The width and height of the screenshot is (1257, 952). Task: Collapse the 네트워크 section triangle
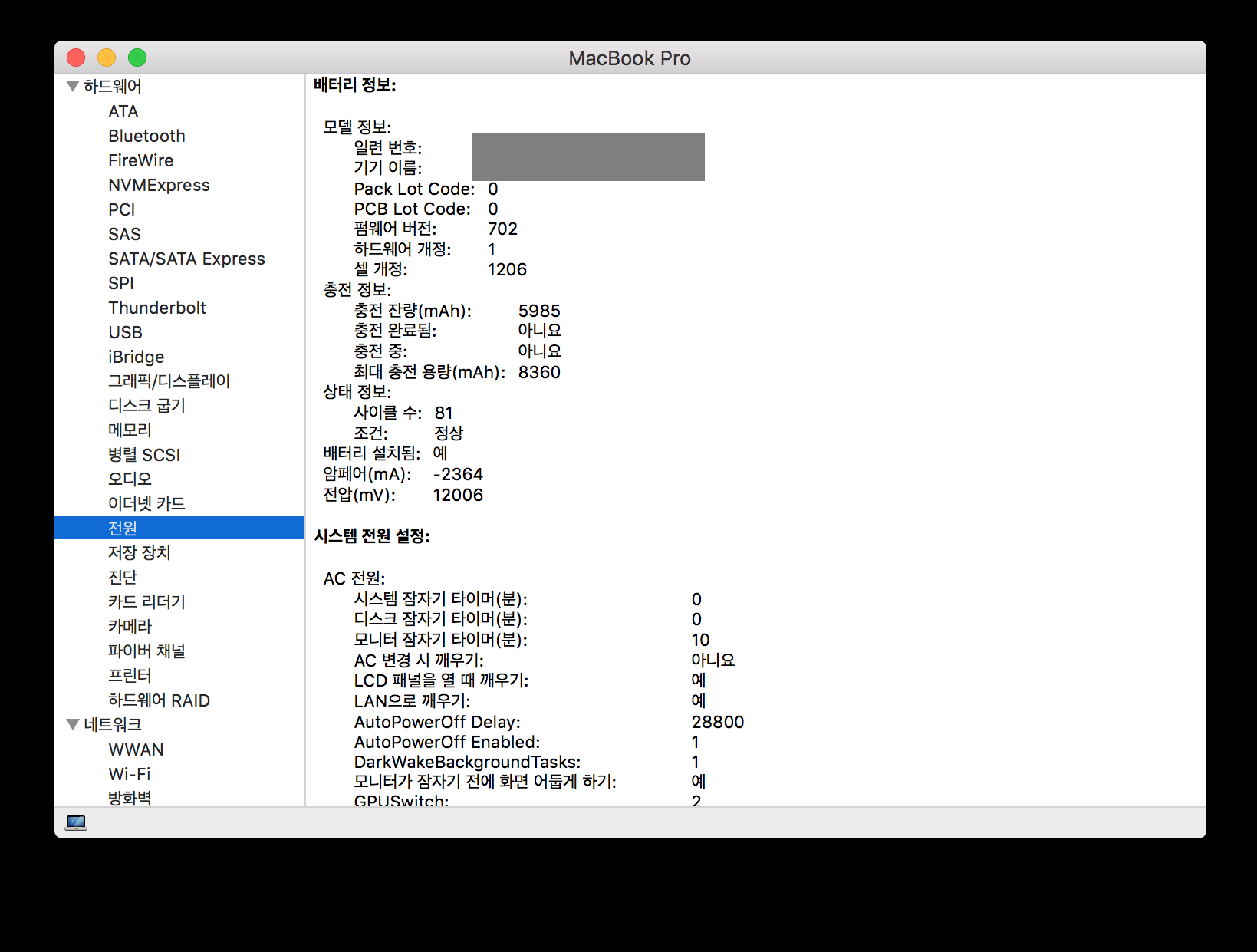[x=73, y=724]
